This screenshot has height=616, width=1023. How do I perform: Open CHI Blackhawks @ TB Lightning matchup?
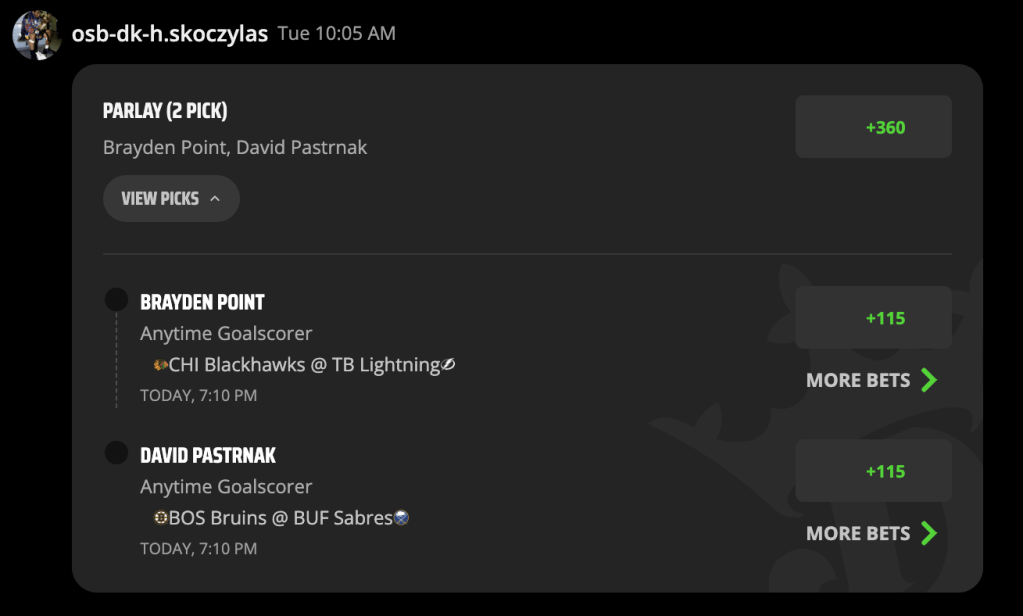[304, 365]
